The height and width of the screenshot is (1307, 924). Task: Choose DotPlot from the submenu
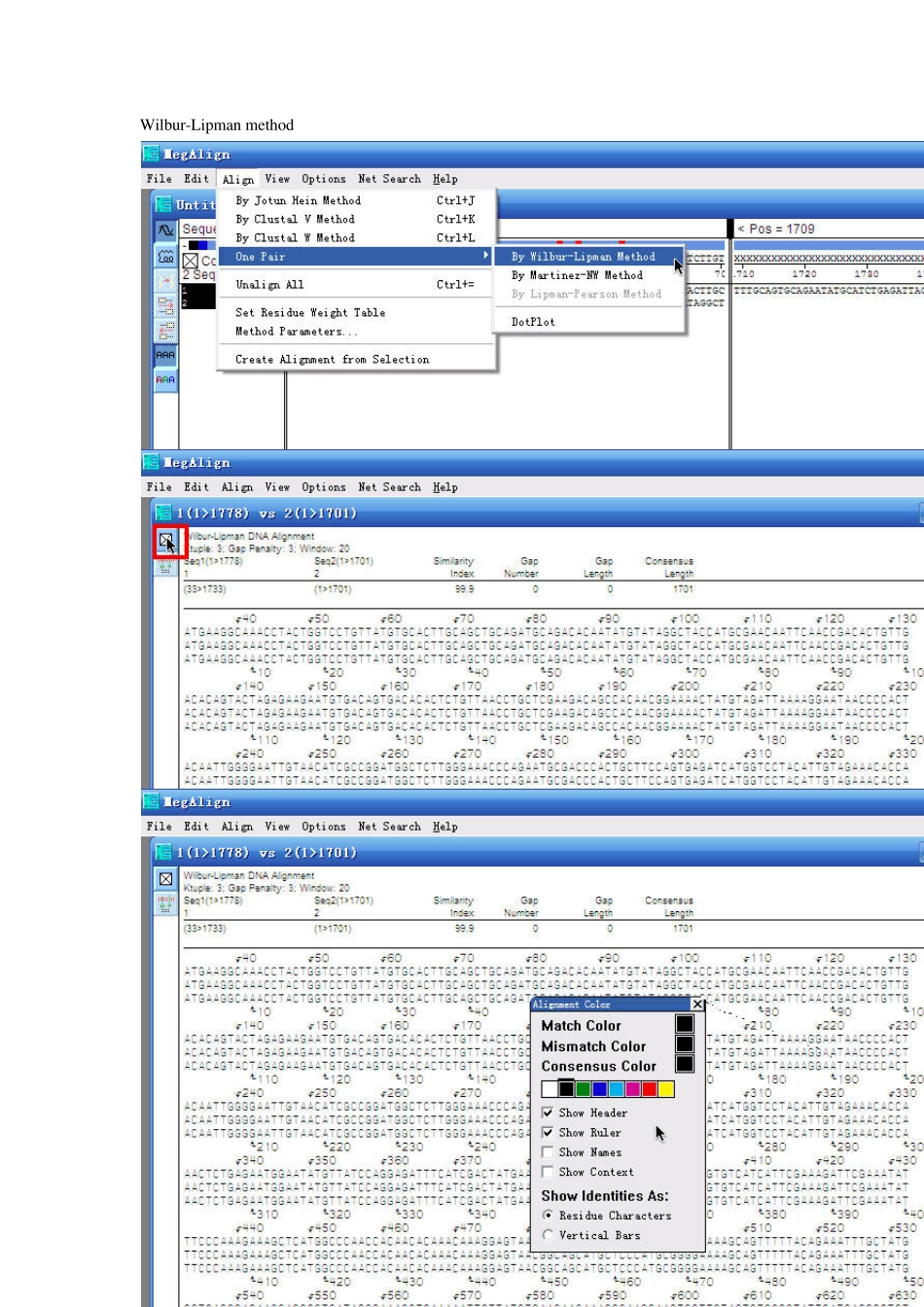[588, 322]
